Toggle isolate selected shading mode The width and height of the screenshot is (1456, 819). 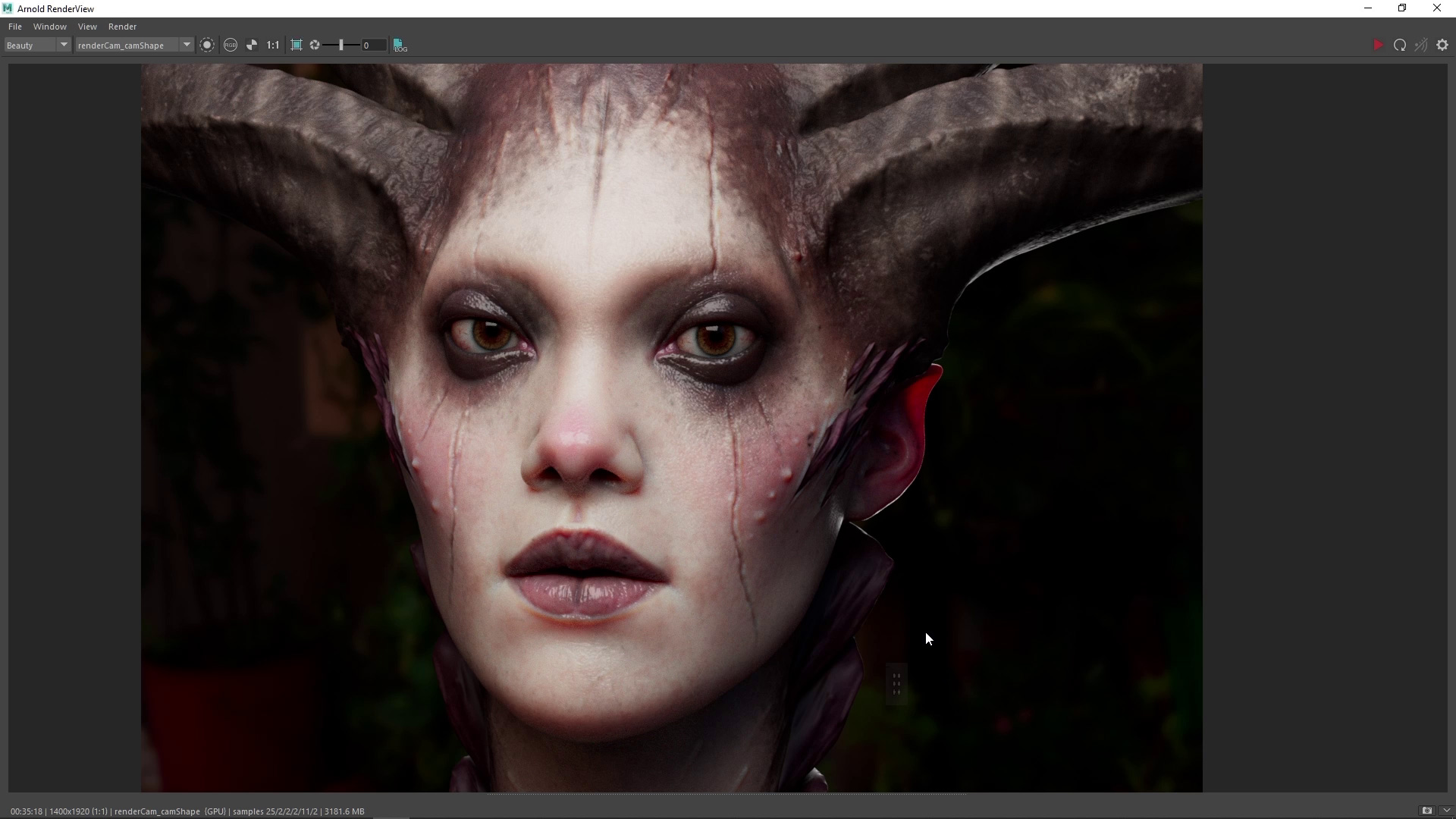(x=1422, y=45)
